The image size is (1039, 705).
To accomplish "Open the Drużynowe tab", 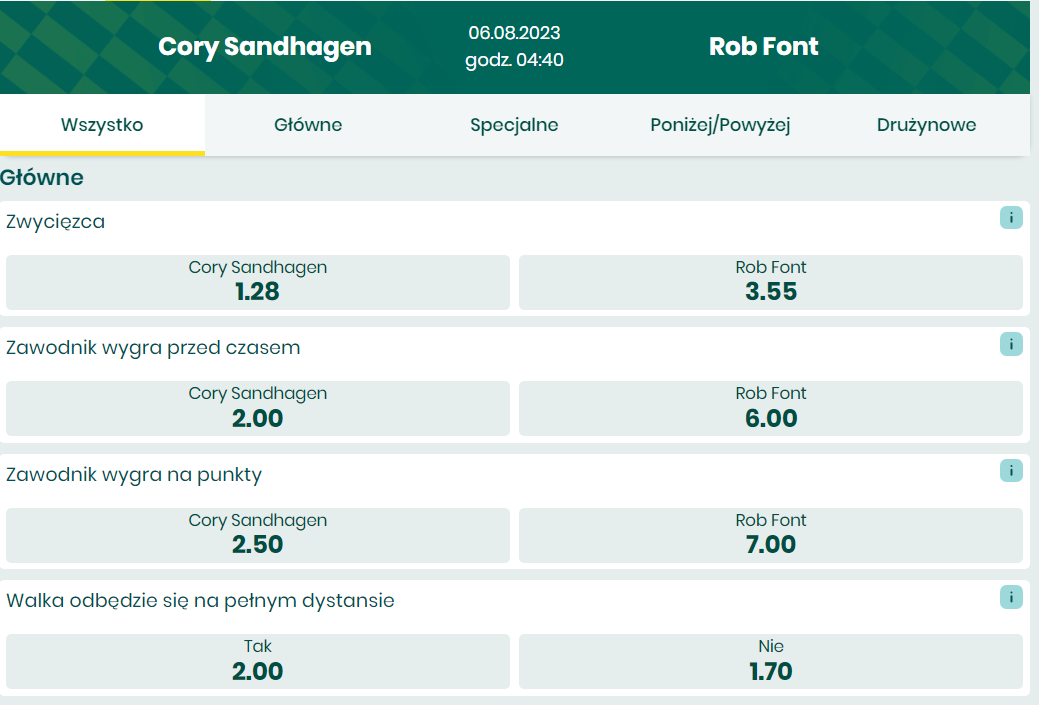I will [x=926, y=125].
